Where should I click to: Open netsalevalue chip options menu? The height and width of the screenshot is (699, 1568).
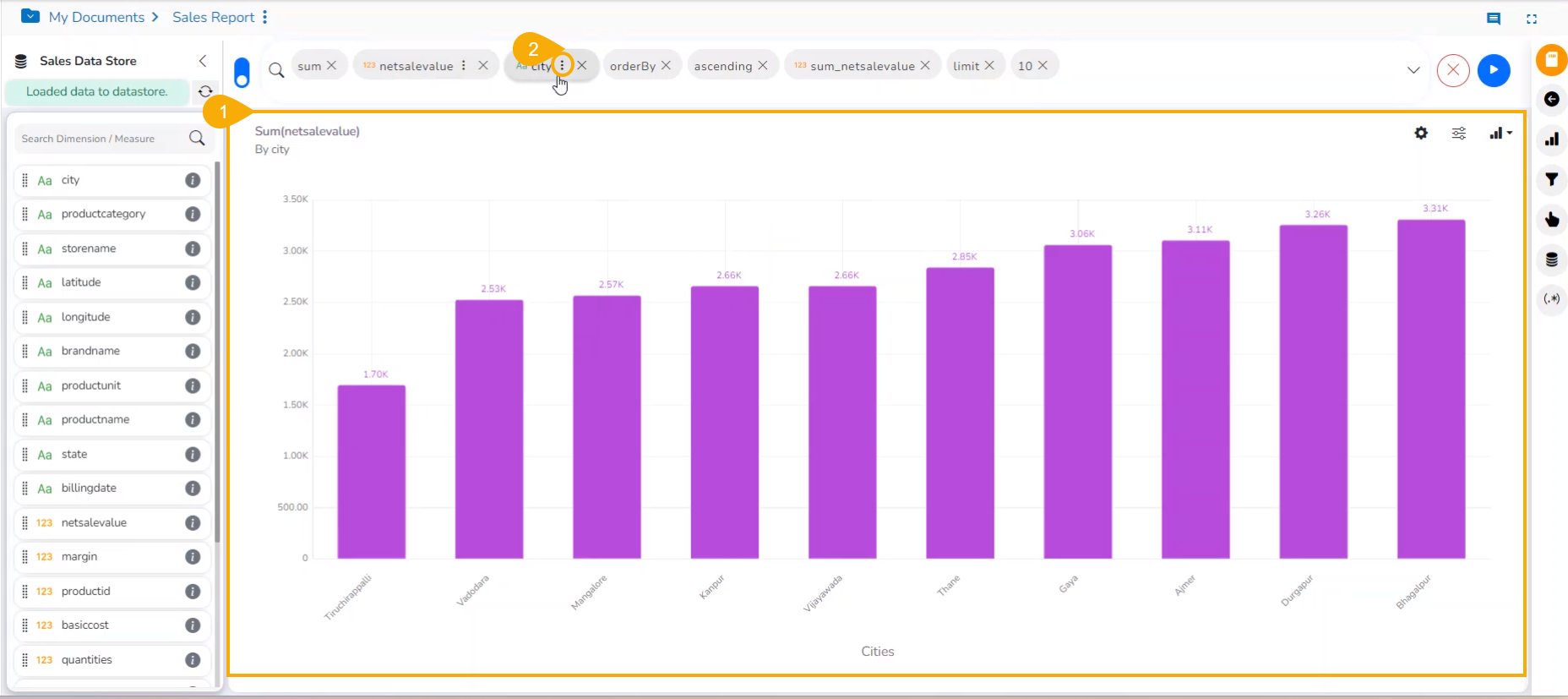464,65
